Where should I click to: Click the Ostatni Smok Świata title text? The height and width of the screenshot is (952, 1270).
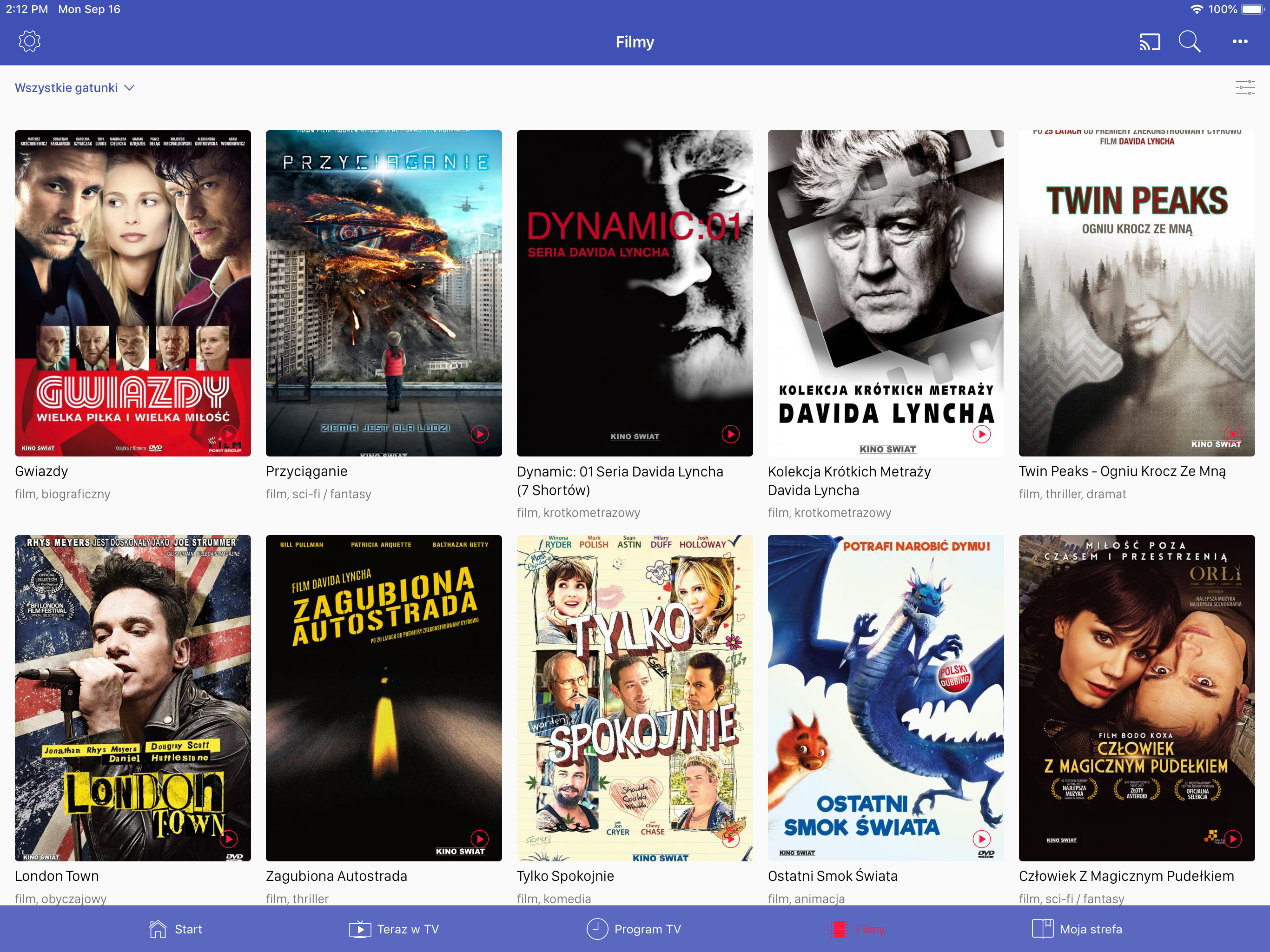point(833,876)
